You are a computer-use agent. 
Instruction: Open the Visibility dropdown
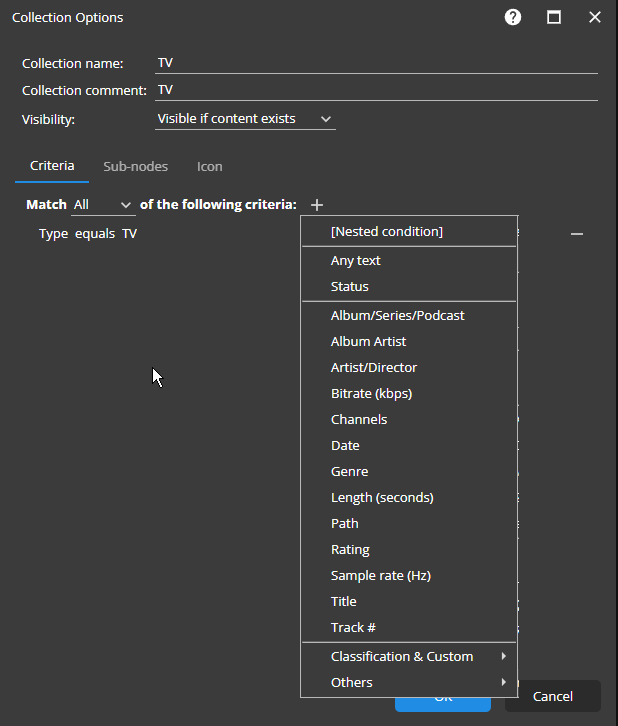point(245,119)
